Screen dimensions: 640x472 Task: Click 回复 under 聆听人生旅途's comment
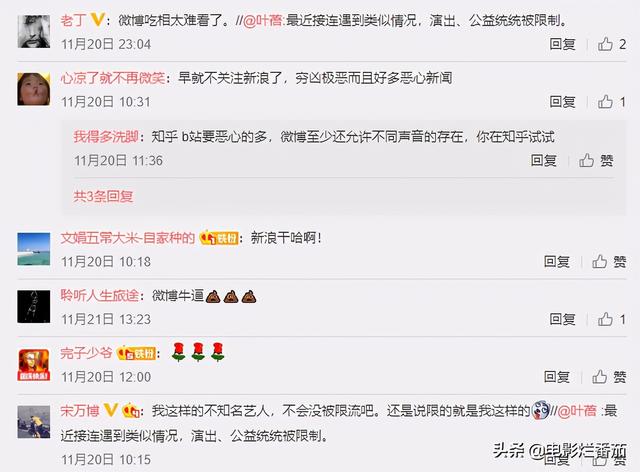(x=562, y=319)
